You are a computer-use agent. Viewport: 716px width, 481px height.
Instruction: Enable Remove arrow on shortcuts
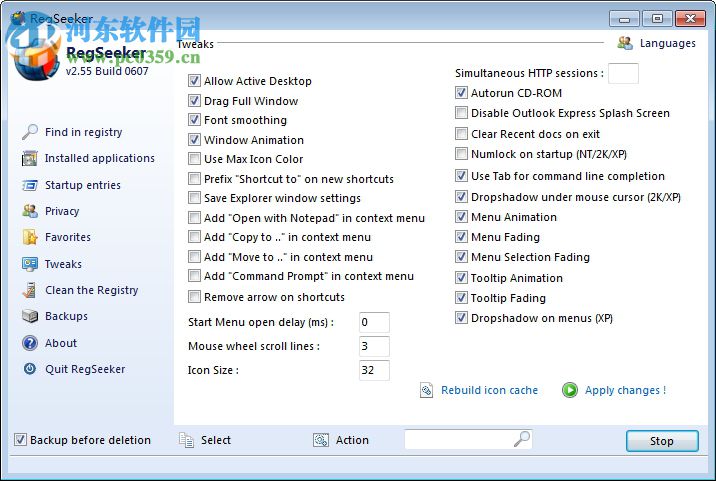click(195, 297)
